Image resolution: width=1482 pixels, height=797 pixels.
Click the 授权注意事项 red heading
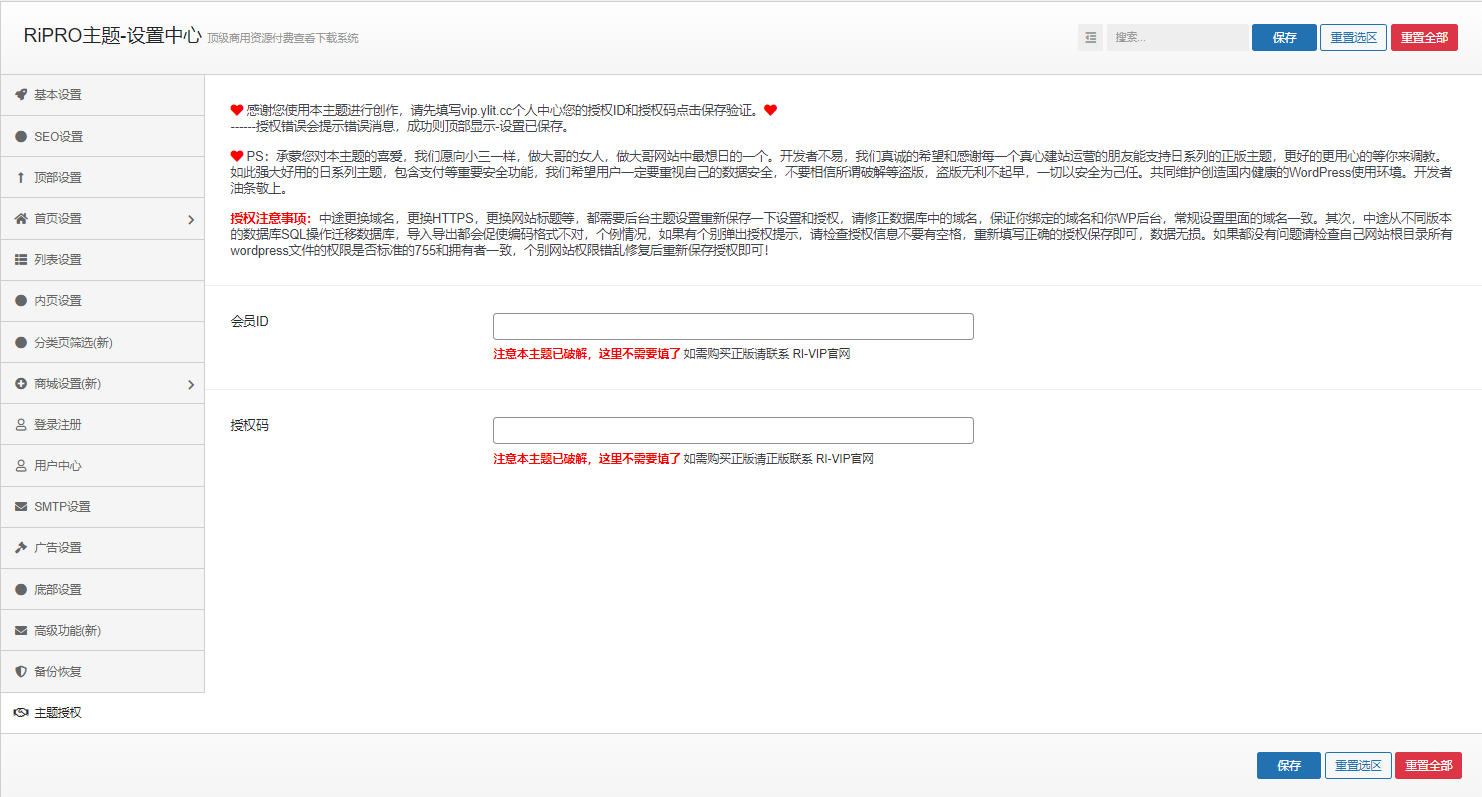(x=270, y=218)
